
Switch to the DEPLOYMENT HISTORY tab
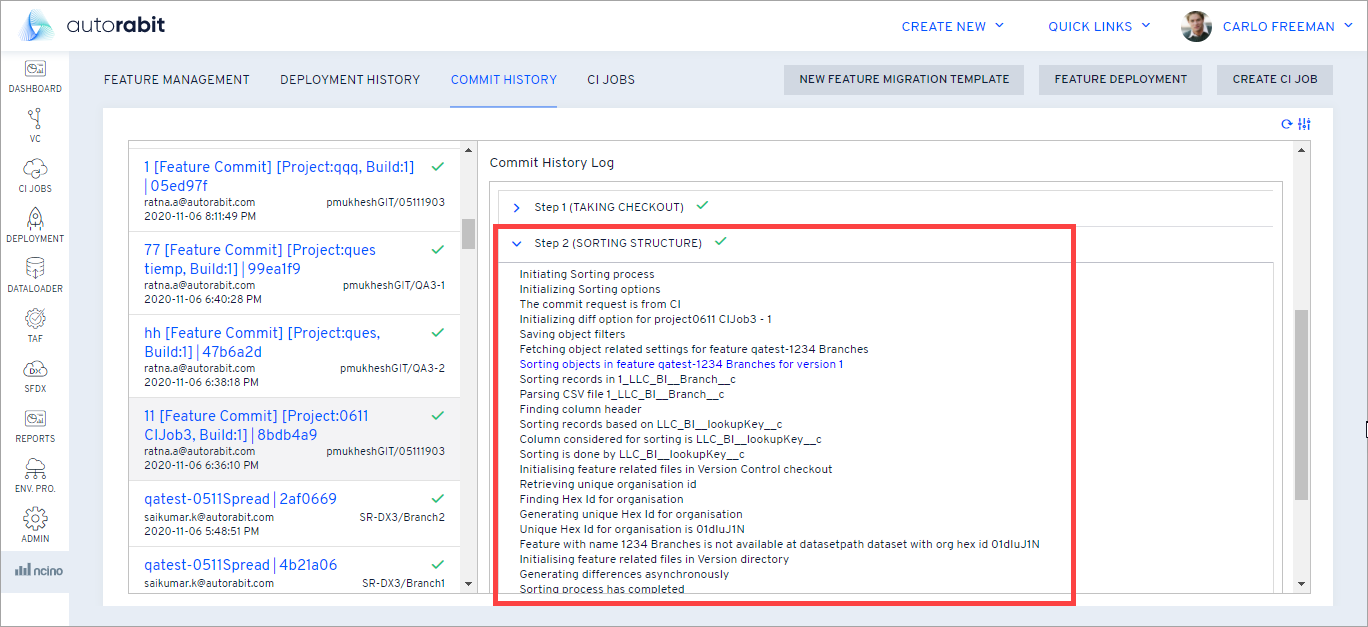(x=350, y=79)
